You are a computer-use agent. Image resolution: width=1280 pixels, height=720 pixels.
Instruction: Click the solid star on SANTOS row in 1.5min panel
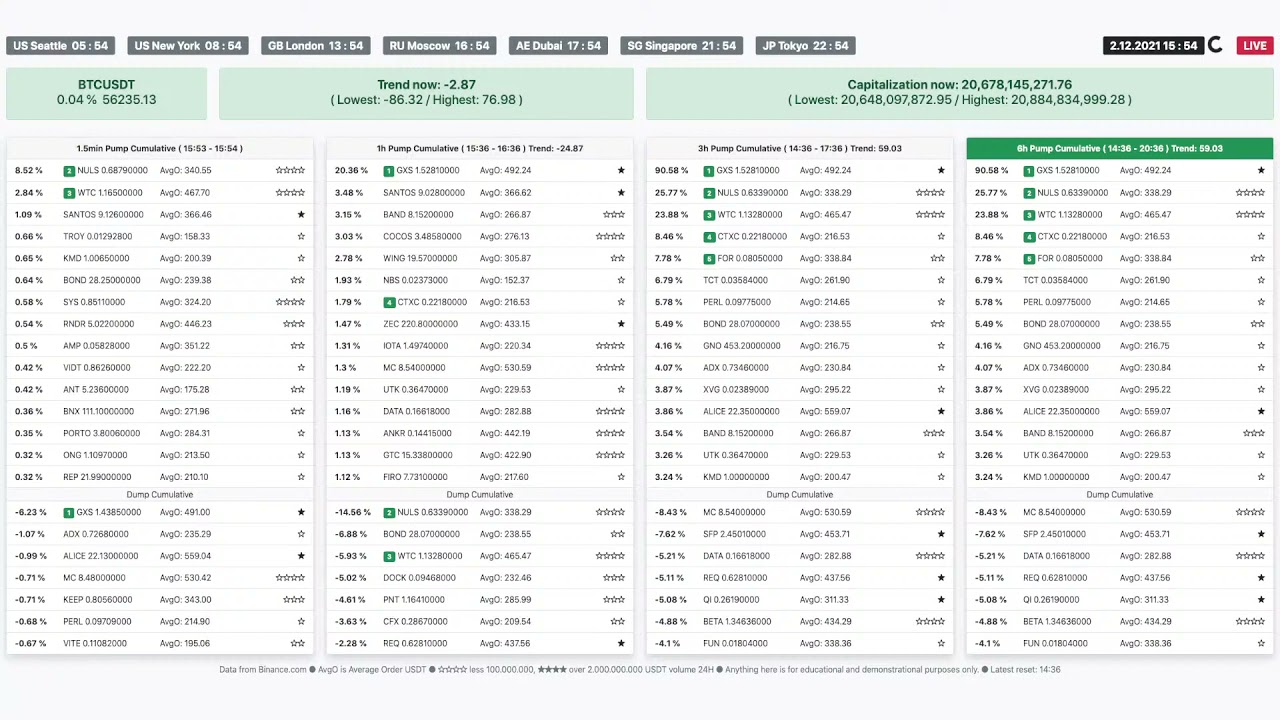tap(301, 214)
